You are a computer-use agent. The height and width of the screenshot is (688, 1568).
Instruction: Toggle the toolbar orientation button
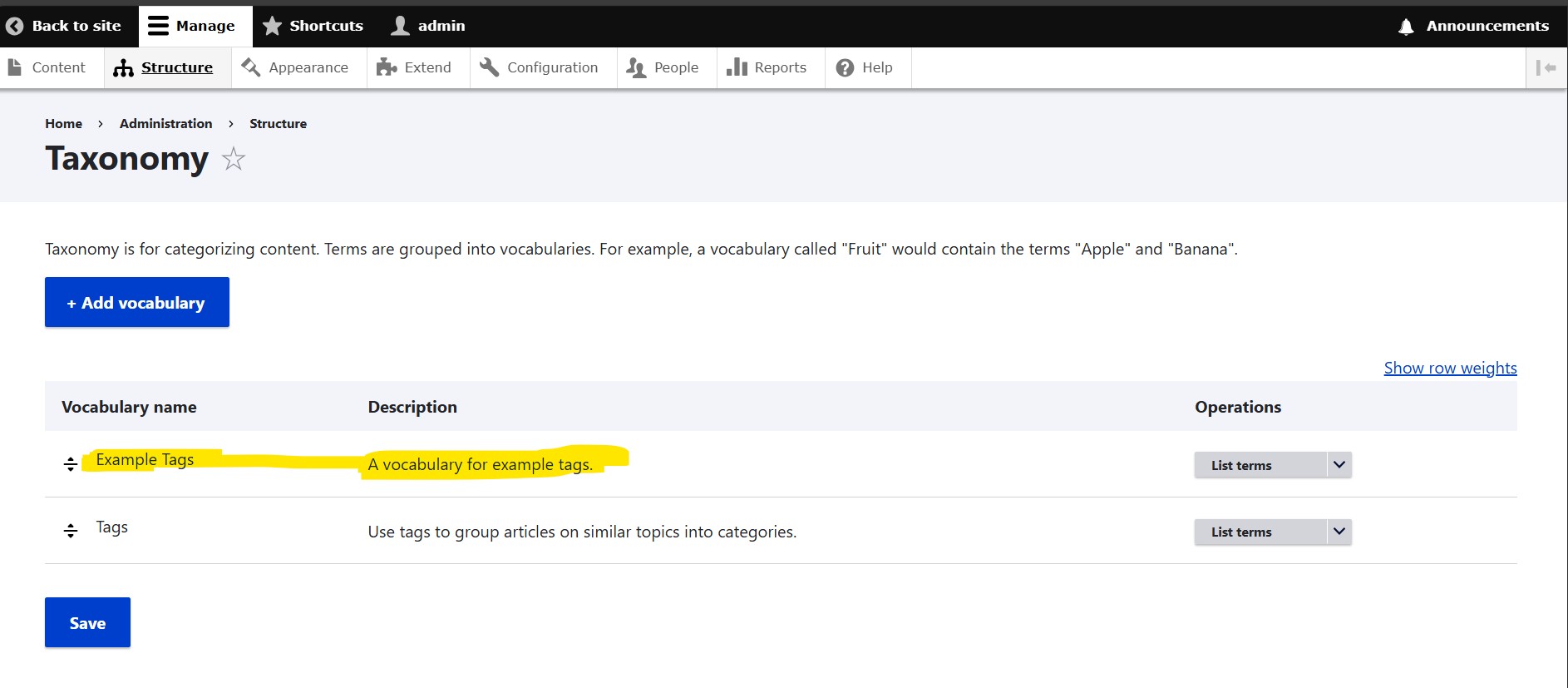pos(1546,68)
